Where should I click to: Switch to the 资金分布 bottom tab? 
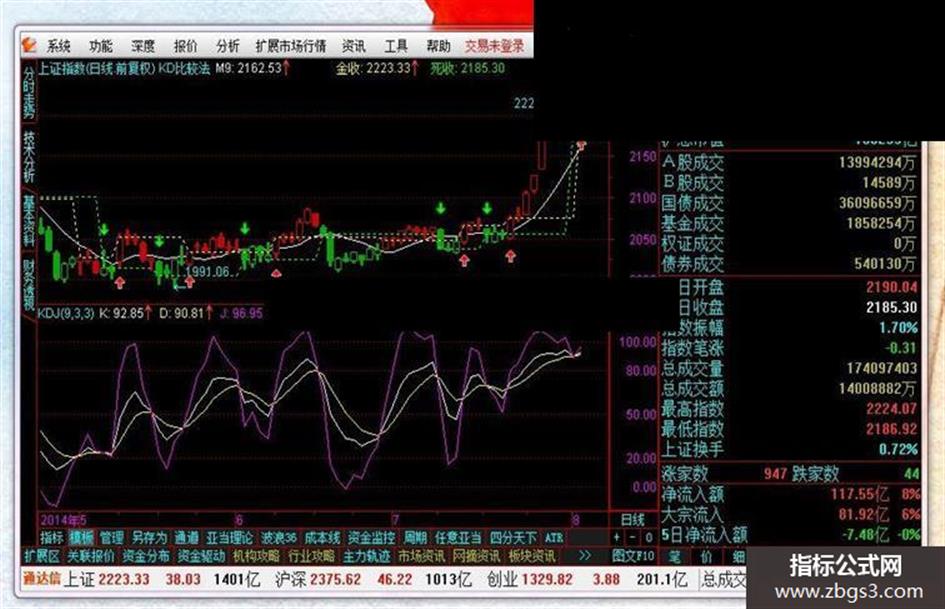[x=146, y=556]
